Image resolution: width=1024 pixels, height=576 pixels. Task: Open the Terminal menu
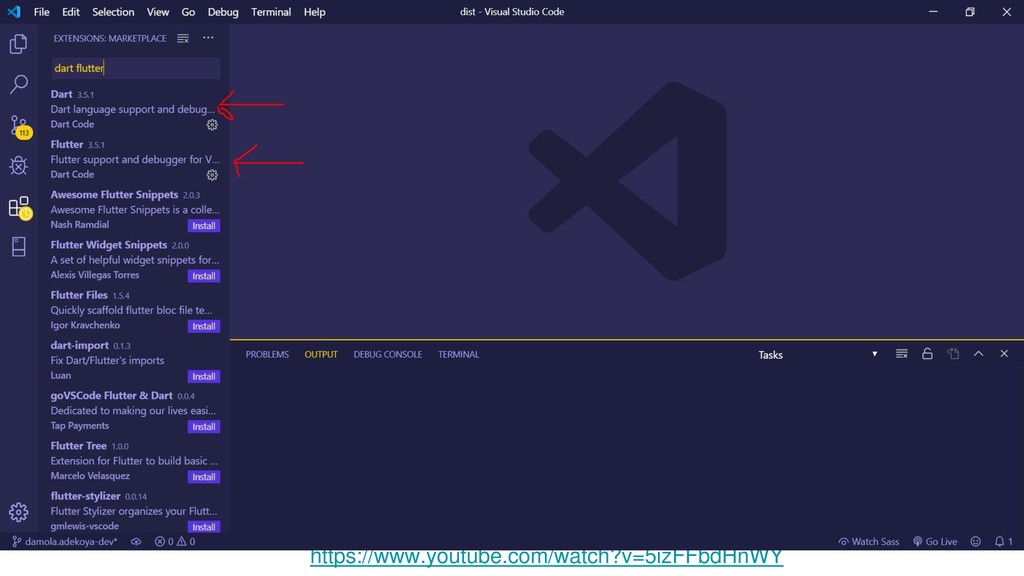click(x=271, y=12)
